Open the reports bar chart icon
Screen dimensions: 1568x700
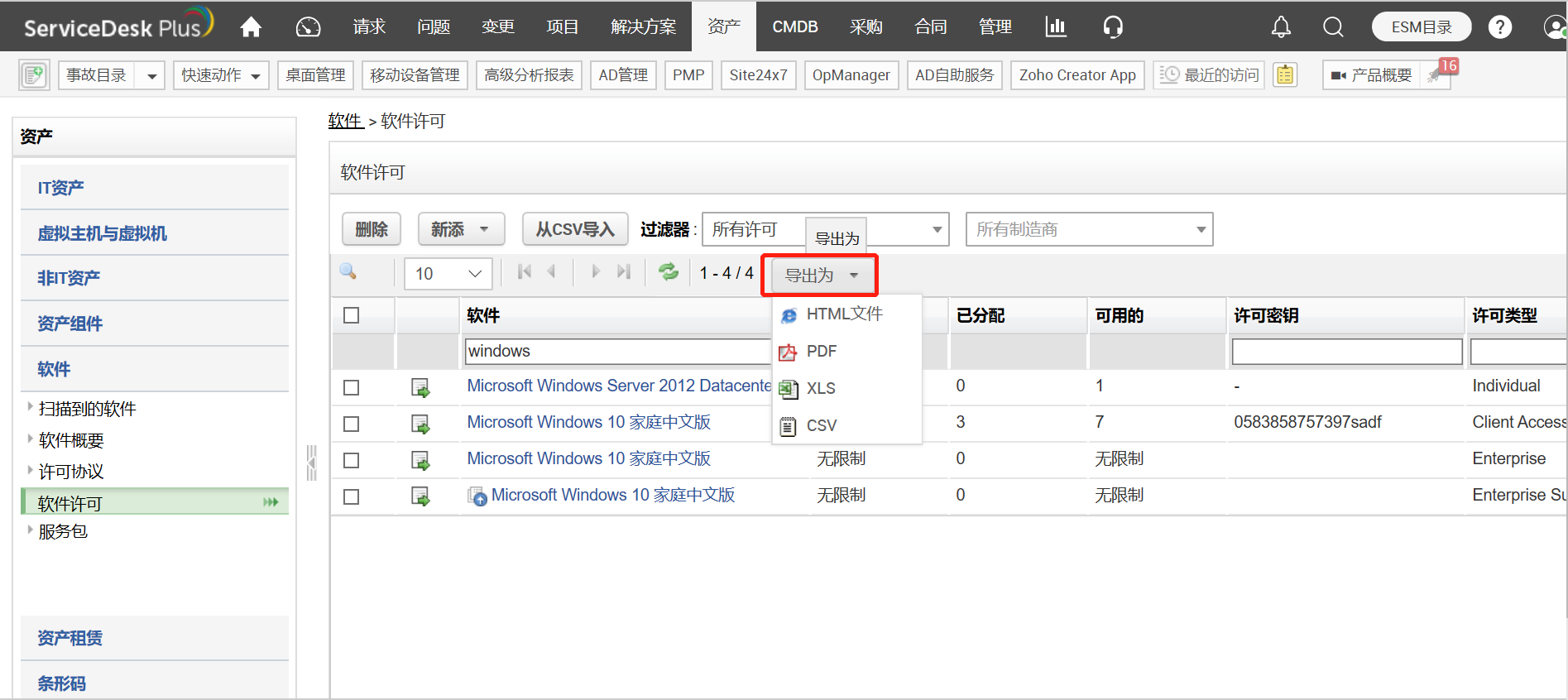click(x=1056, y=27)
